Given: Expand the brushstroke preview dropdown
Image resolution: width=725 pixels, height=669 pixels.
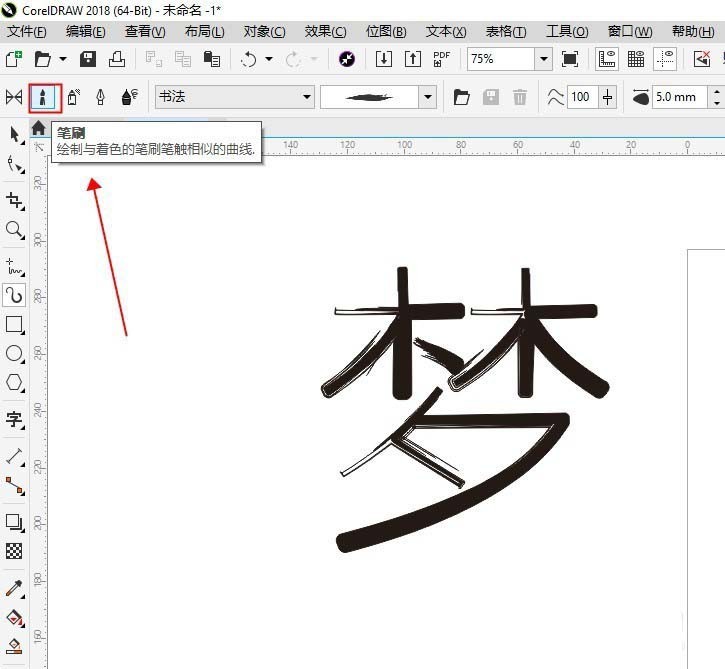Looking at the screenshot, I should click(x=428, y=97).
